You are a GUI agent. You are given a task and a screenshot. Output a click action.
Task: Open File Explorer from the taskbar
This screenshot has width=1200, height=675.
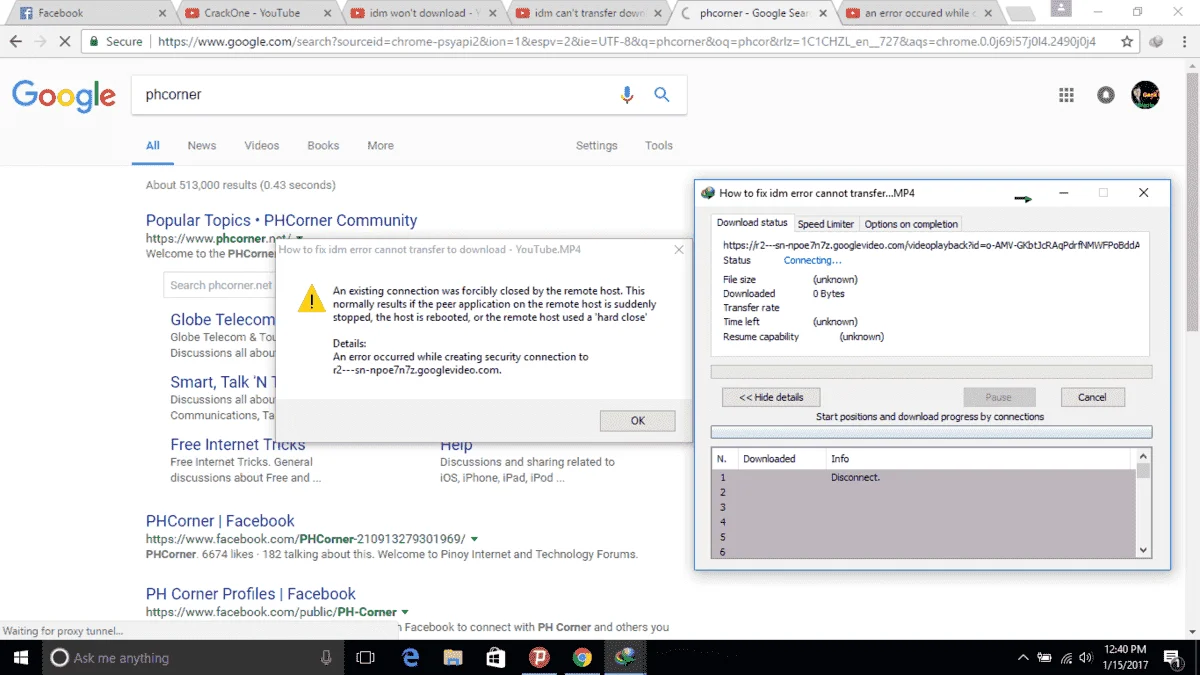tap(453, 657)
